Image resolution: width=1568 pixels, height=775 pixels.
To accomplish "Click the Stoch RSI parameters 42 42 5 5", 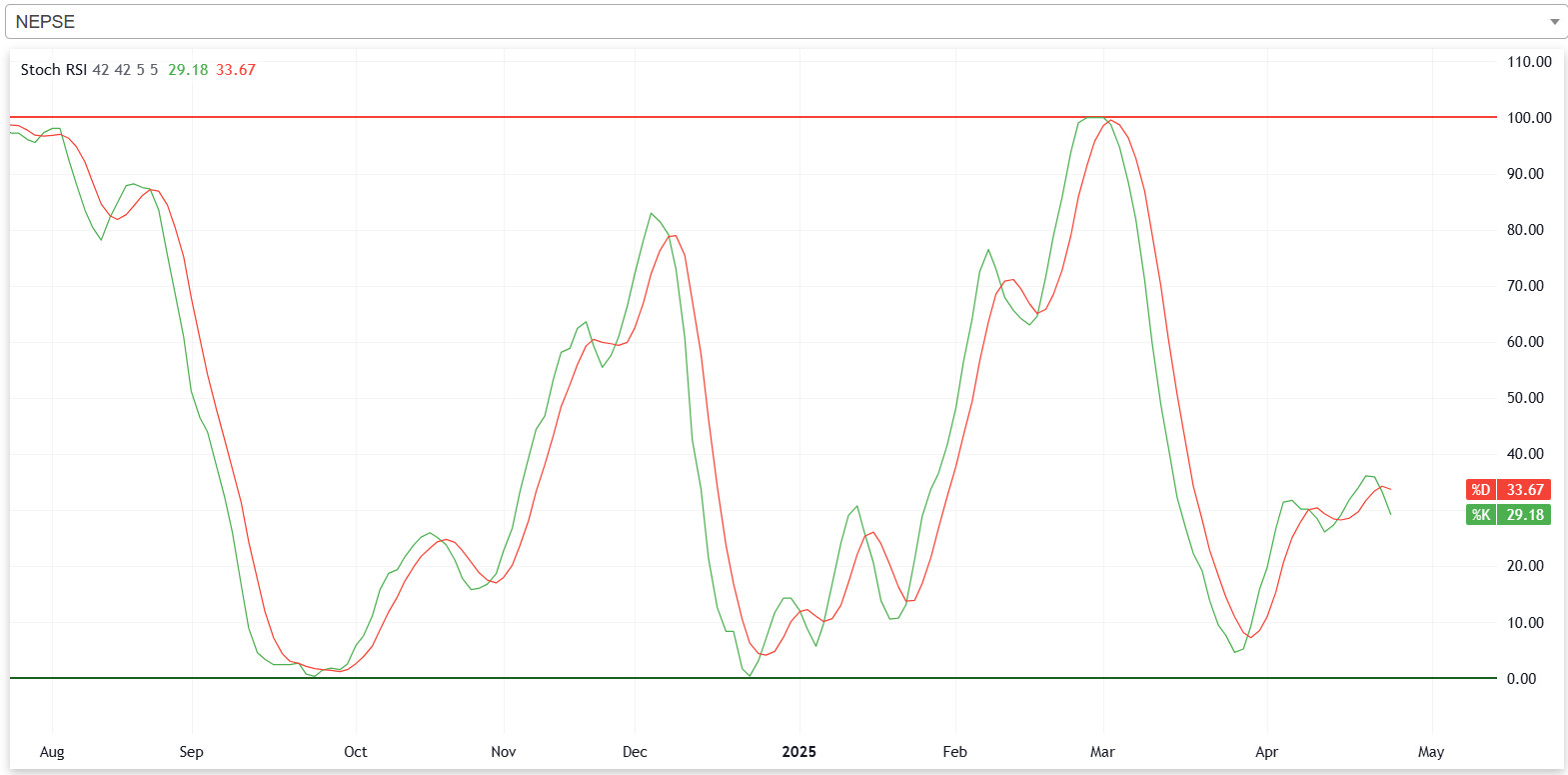I will tap(125, 70).
